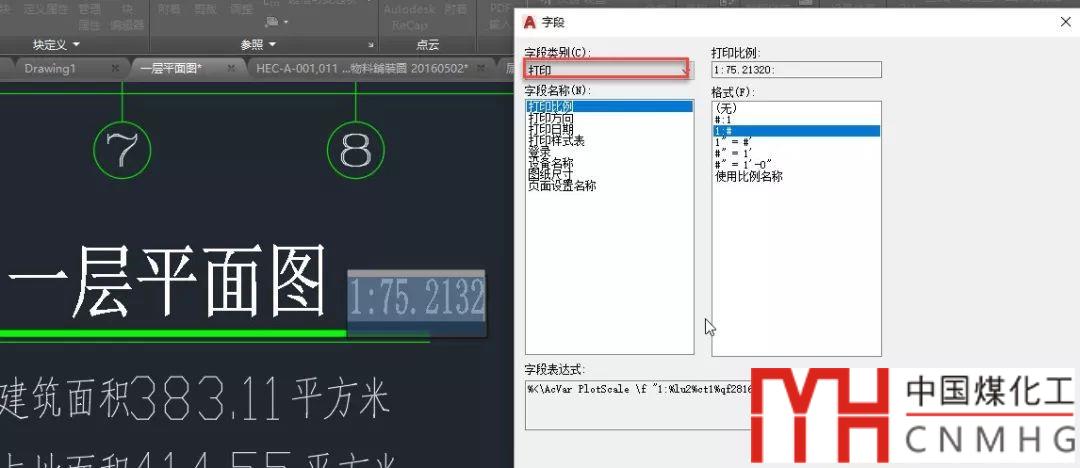Pick 设备名称 in field names

tap(550, 163)
